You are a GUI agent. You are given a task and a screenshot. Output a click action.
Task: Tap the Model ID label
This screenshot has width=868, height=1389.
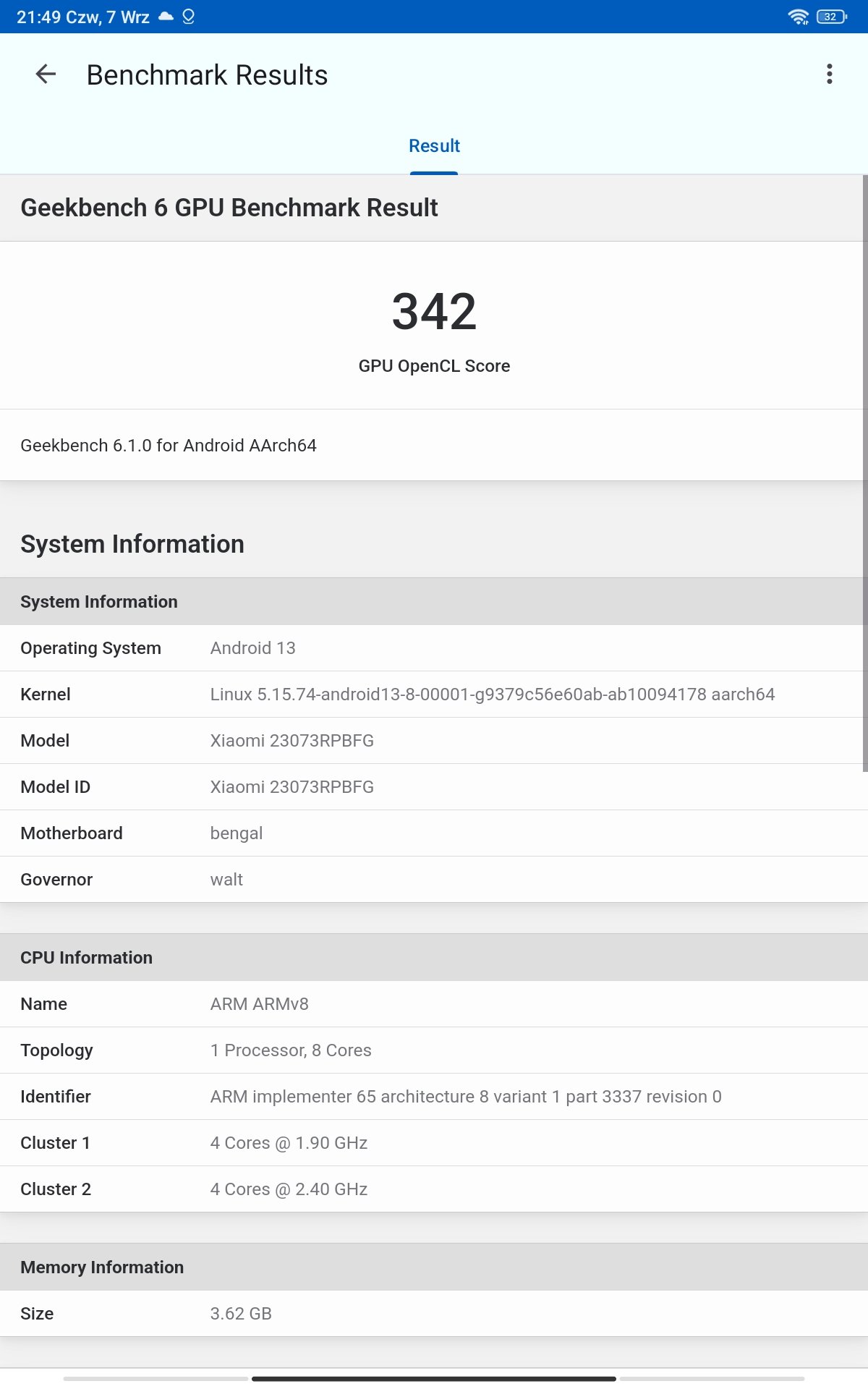pyautogui.click(x=55, y=787)
